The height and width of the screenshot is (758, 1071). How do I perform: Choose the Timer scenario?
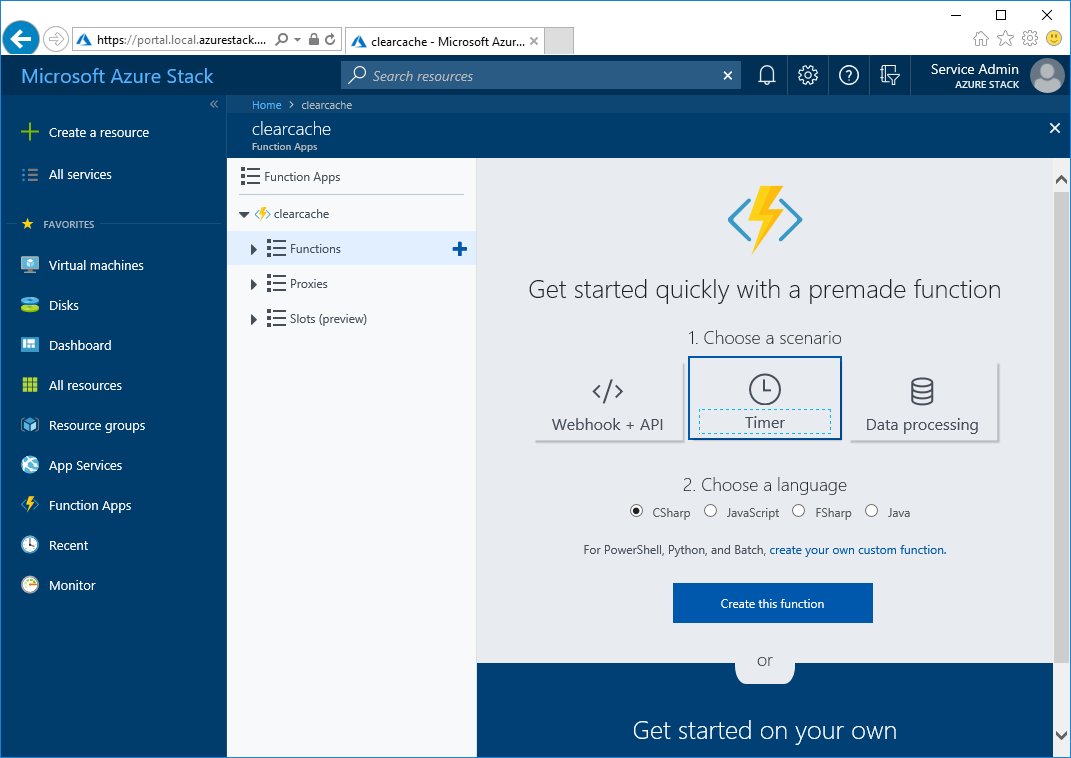click(764, 398)
